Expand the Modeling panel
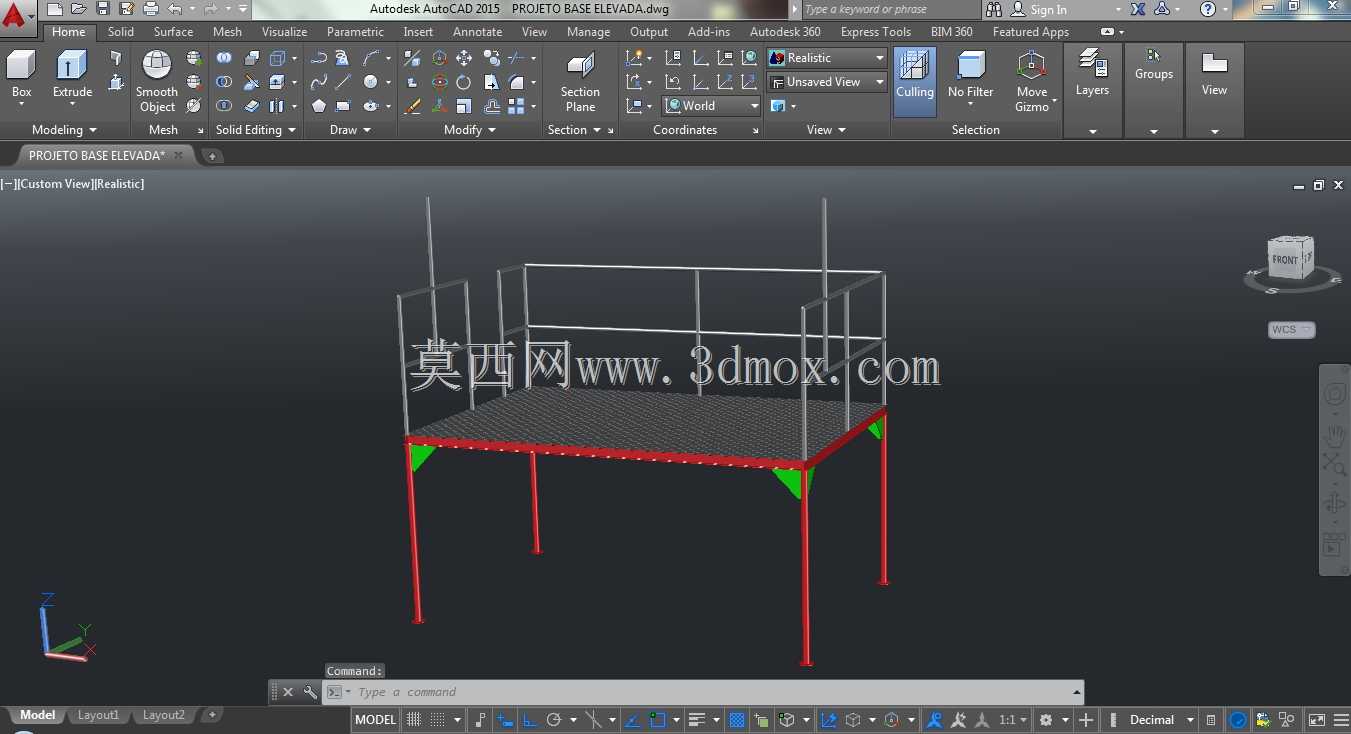Image resolution: width=1351 pixels, height=734 pixels. click(65, 130)
